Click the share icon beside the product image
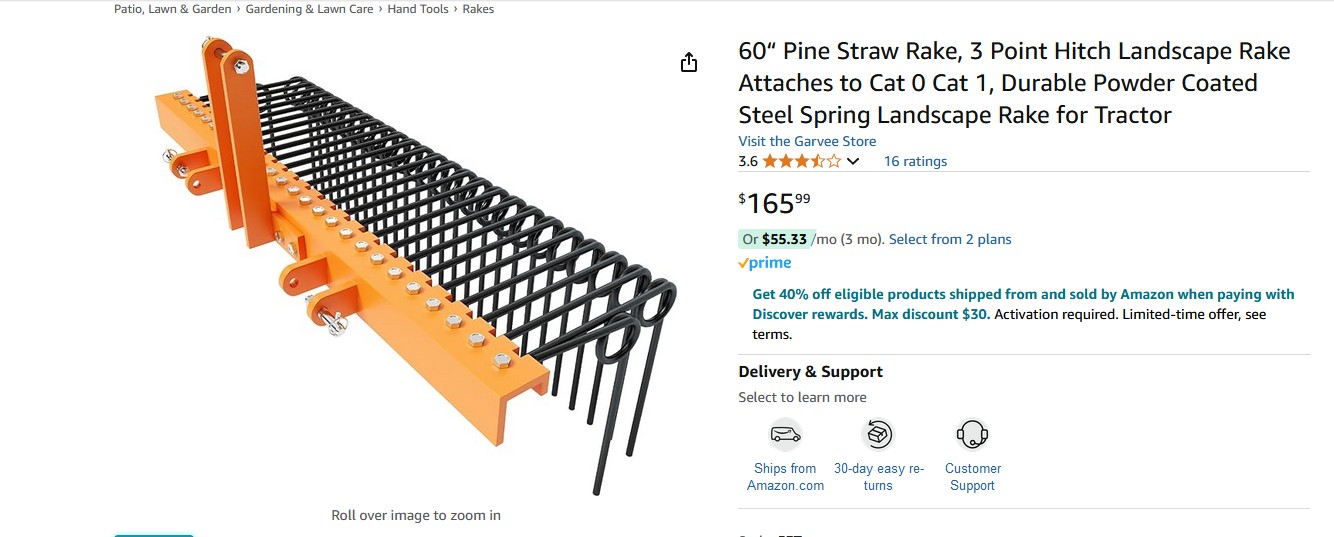This screenshot has height=537, width=1334. (x=688, y=63)
